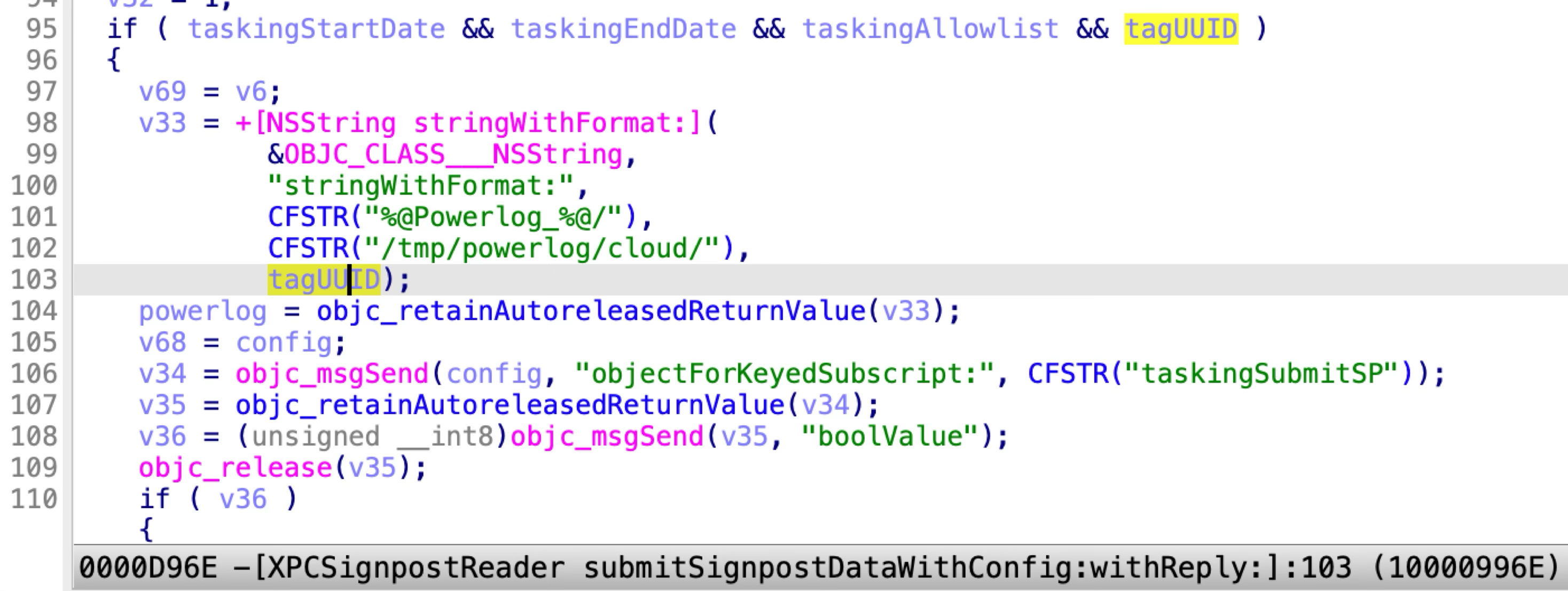Click v34 argument on line 107
The width and height of the screenshot is (1568, 591).
click(x=826, y=405)
